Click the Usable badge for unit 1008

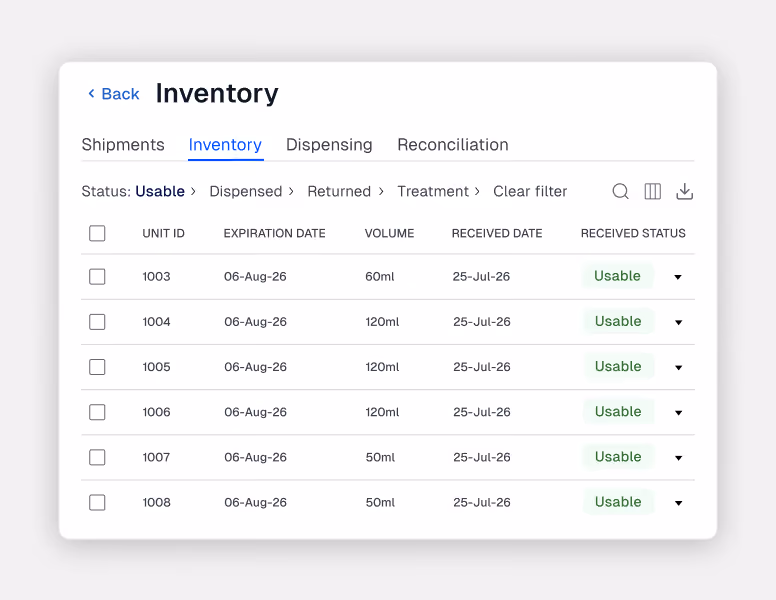tap(618, 501)
